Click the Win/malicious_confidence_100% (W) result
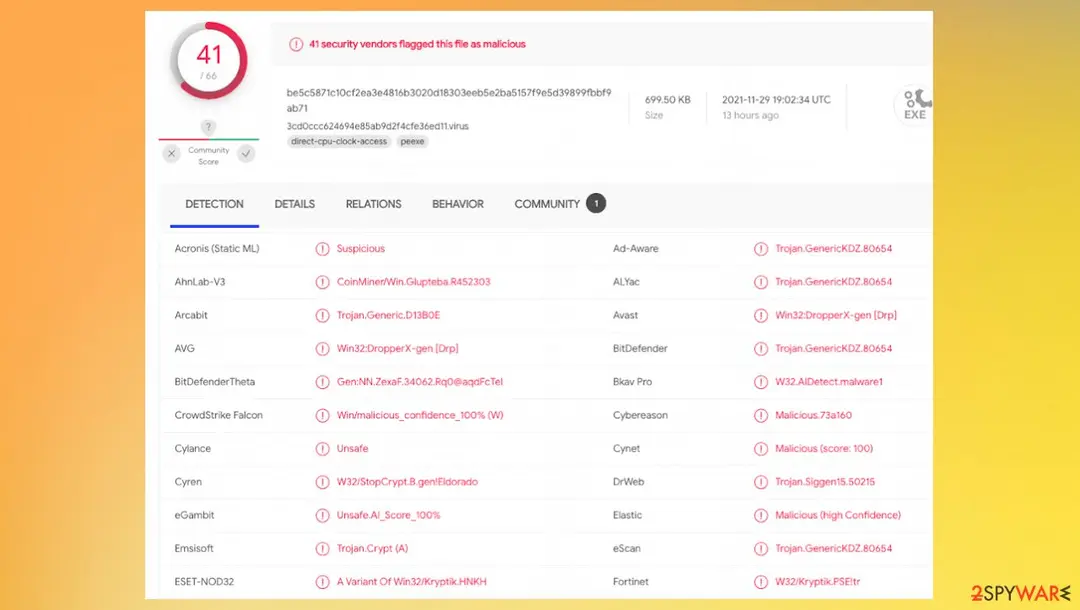This screenshot has width=1080, height=610. click(x=420, y=415)
